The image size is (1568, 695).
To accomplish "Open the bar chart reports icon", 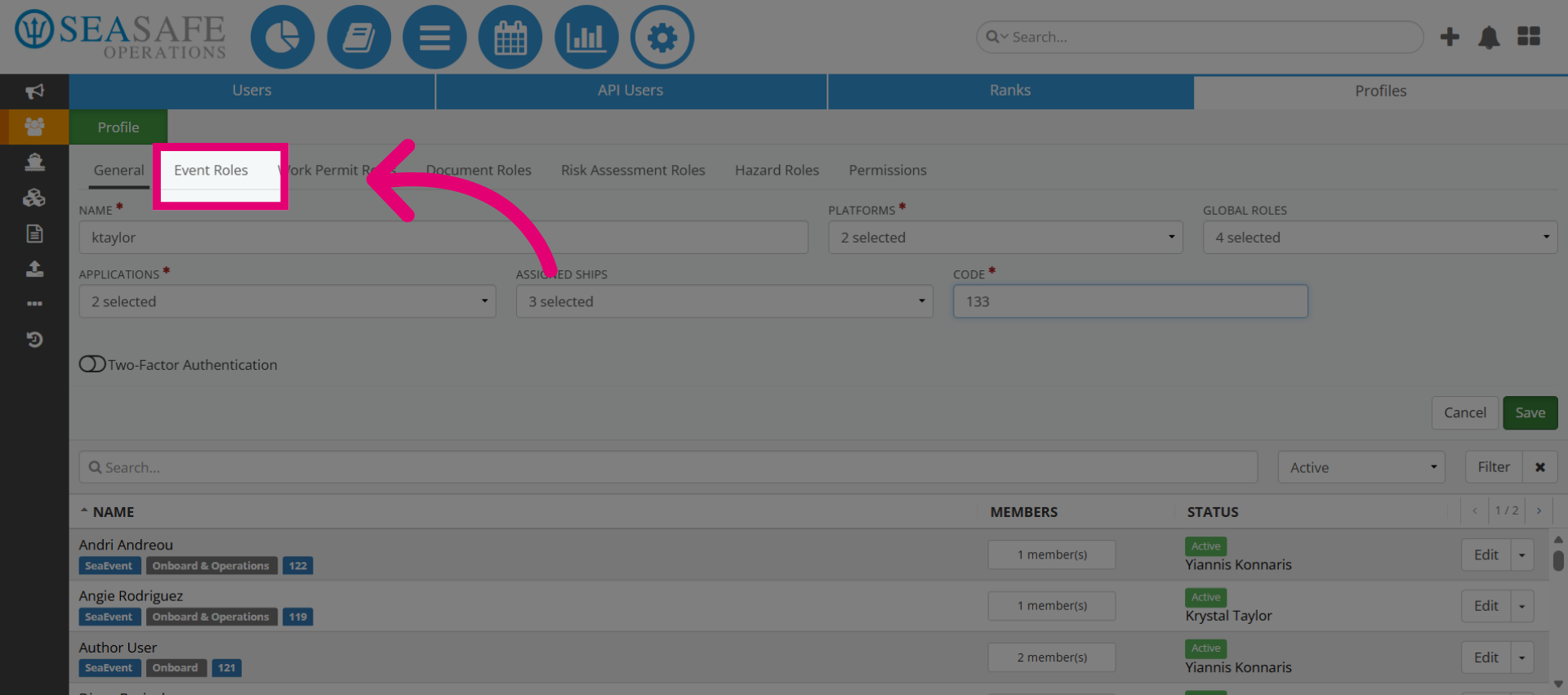I will click(x=586, y=38).
